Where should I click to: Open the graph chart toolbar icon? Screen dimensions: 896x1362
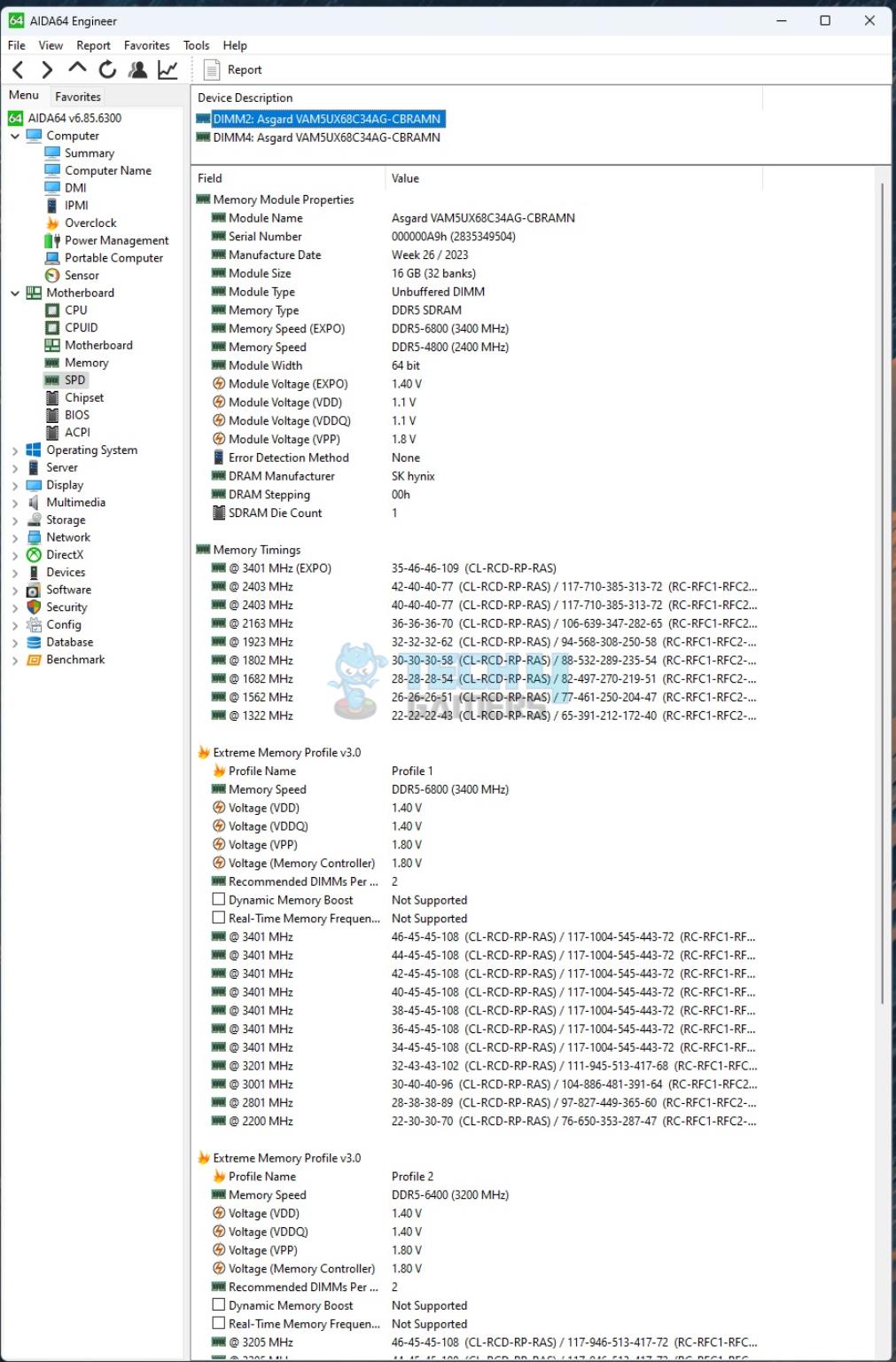pos(168,69)
